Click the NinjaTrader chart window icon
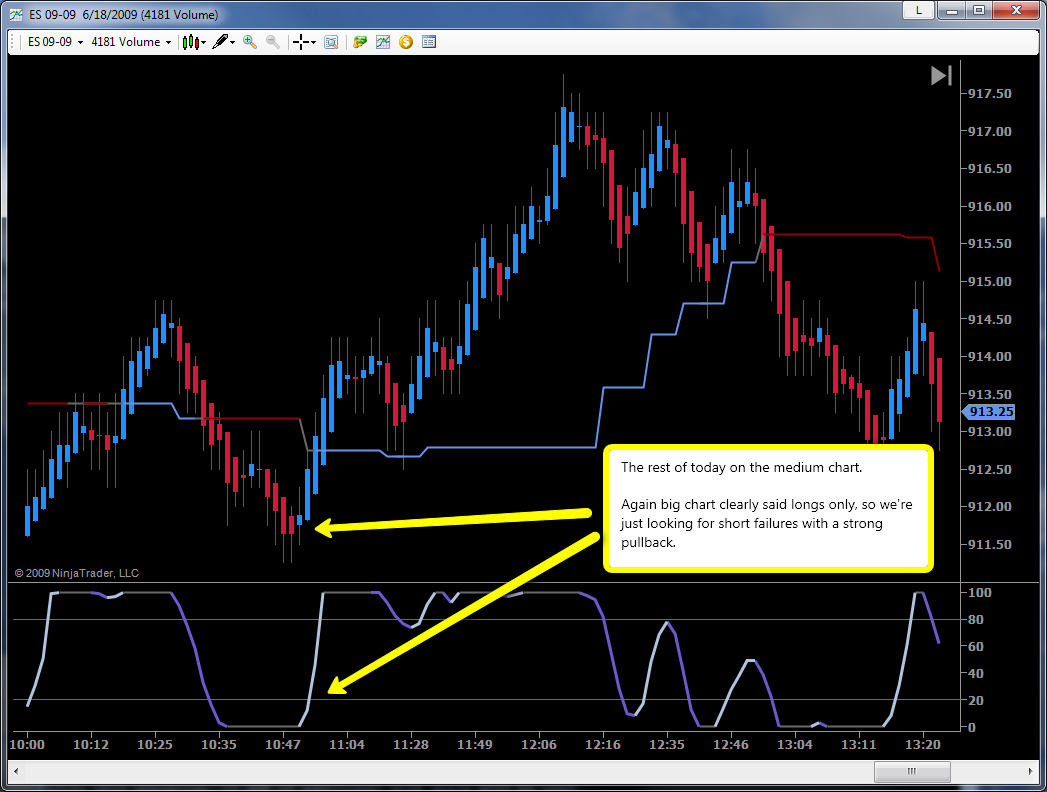 16,14
